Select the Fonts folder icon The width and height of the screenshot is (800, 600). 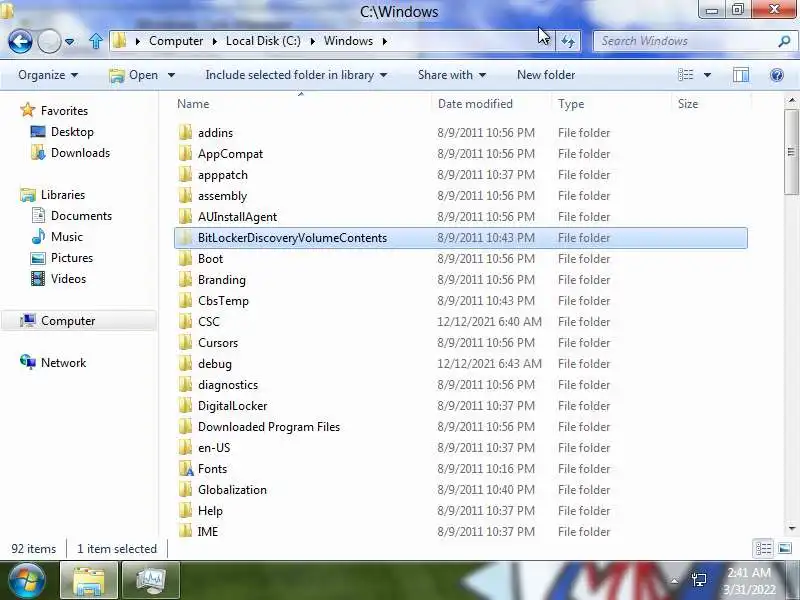coord(186,468)
